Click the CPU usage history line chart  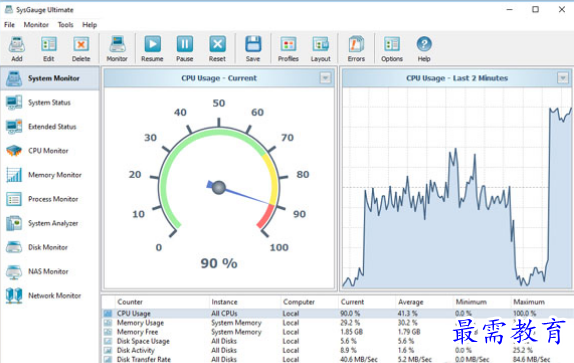(456, 188)
